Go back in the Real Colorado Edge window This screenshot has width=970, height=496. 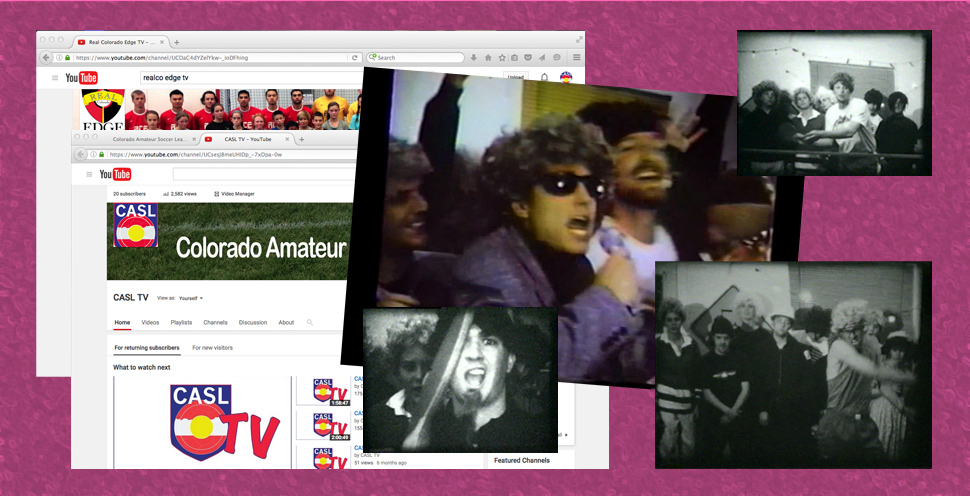click(46, 58)
